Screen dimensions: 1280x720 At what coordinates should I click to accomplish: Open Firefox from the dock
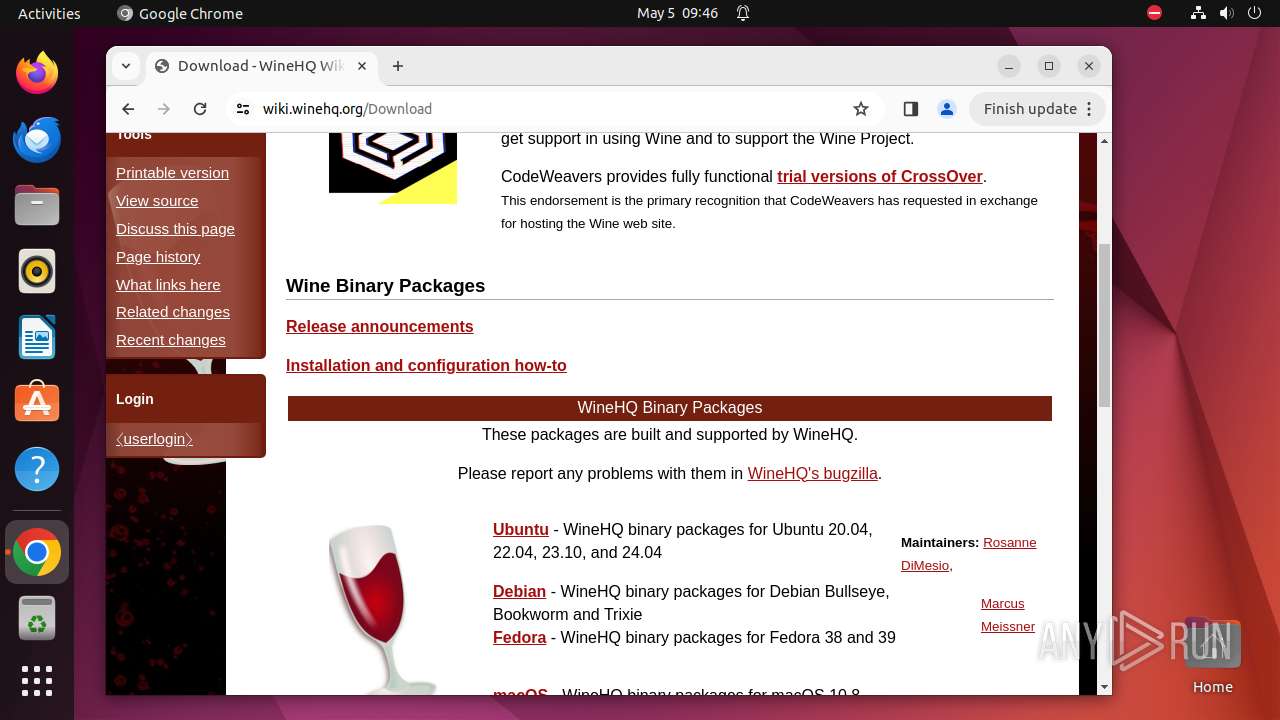click(37, 73)
